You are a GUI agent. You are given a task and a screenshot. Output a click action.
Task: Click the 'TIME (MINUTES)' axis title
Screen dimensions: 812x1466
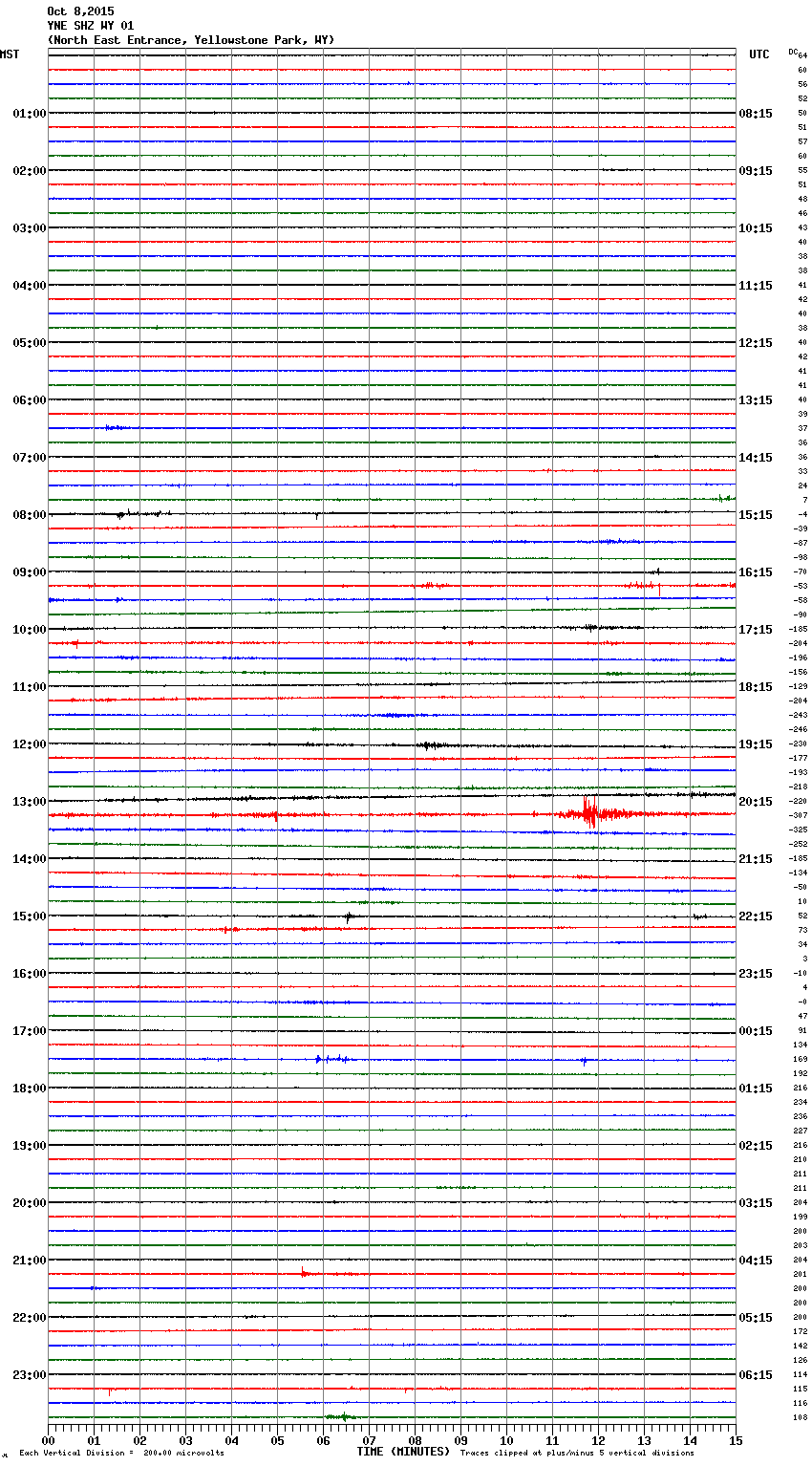403,1452
